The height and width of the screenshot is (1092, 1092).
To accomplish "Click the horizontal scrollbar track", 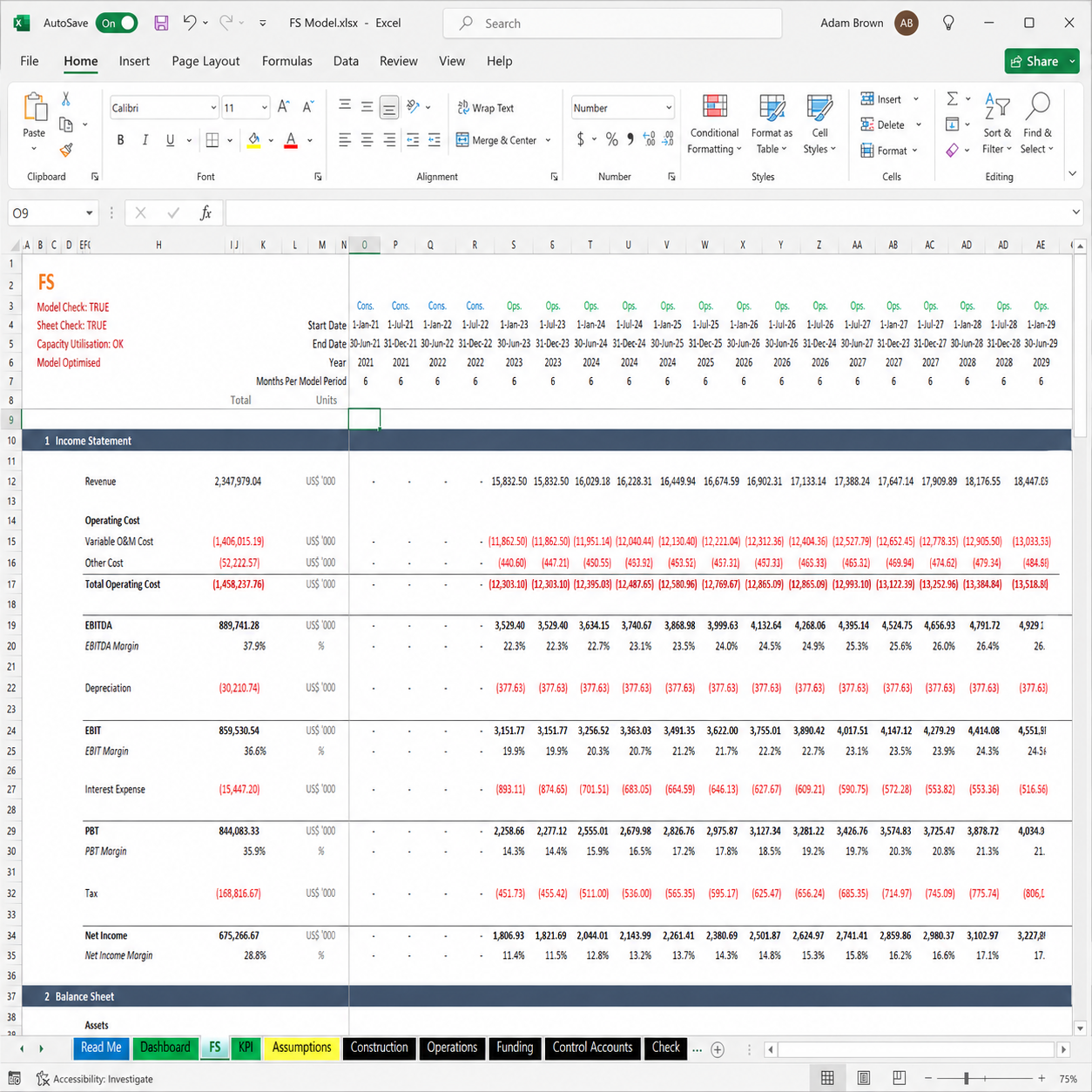I will pyautogui.click(x=917, y=1049).
